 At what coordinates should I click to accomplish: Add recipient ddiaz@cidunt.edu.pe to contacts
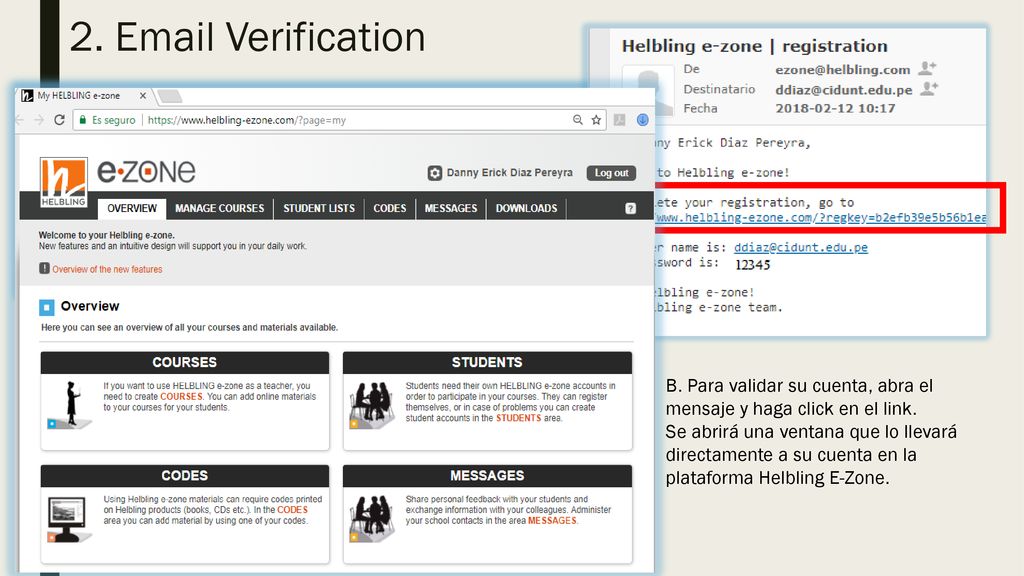pyautogui.click(x=929, y=88)
